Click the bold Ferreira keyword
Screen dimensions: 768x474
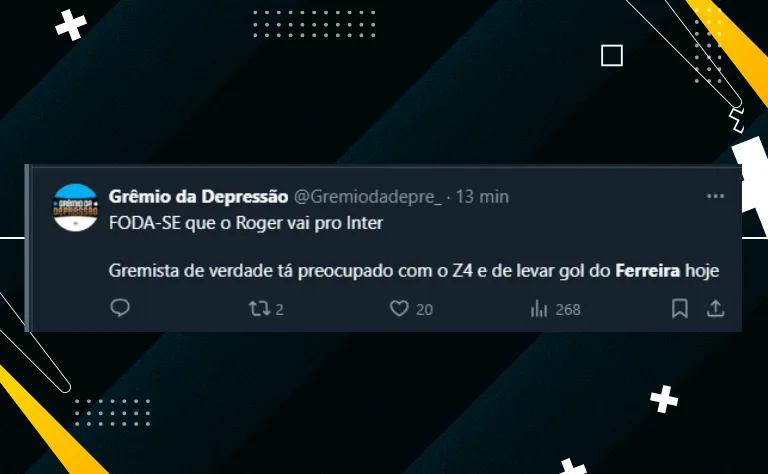pyautogui.click(x=648, y=270)
